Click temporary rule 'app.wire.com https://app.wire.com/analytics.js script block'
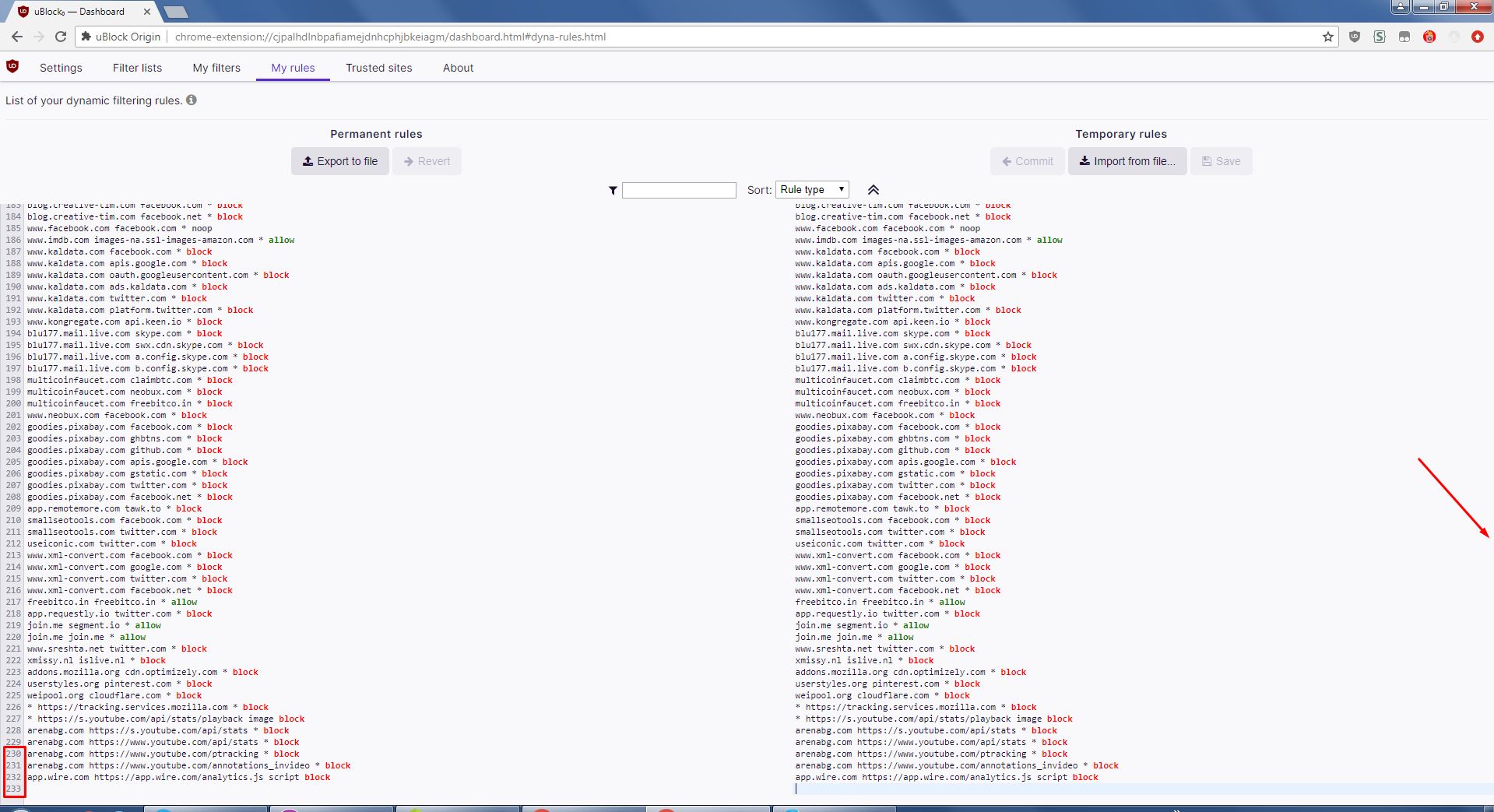The height and width of the screenshot is (812, 1494). [947, 777]
